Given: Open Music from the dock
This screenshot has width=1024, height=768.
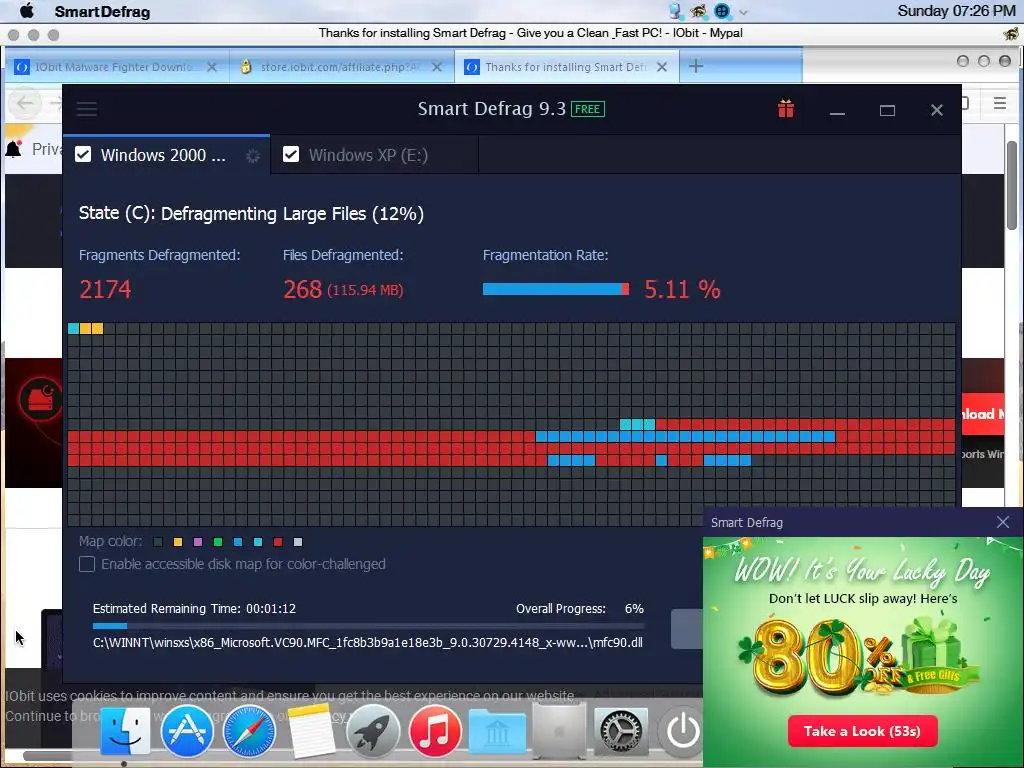Looking at the screenshot, I should (x=434, y=731).
